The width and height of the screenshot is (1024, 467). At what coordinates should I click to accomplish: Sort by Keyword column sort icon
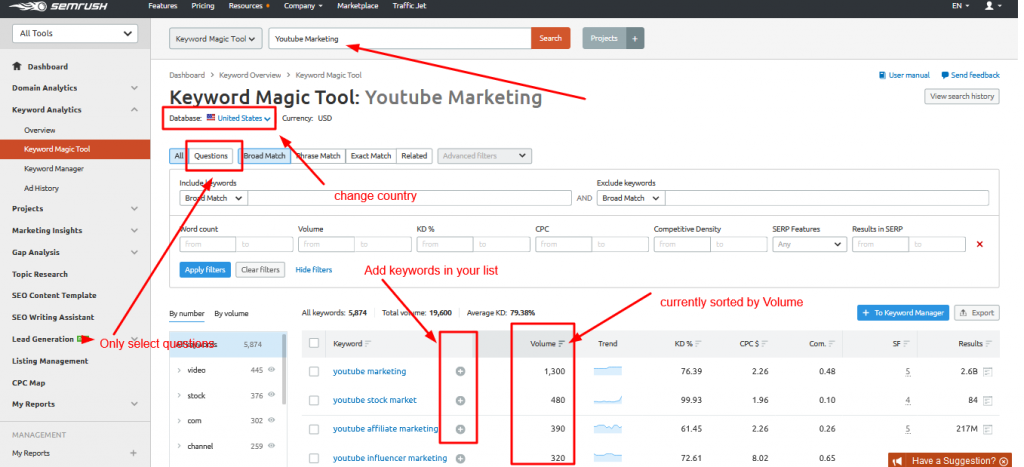click(368, 344)
